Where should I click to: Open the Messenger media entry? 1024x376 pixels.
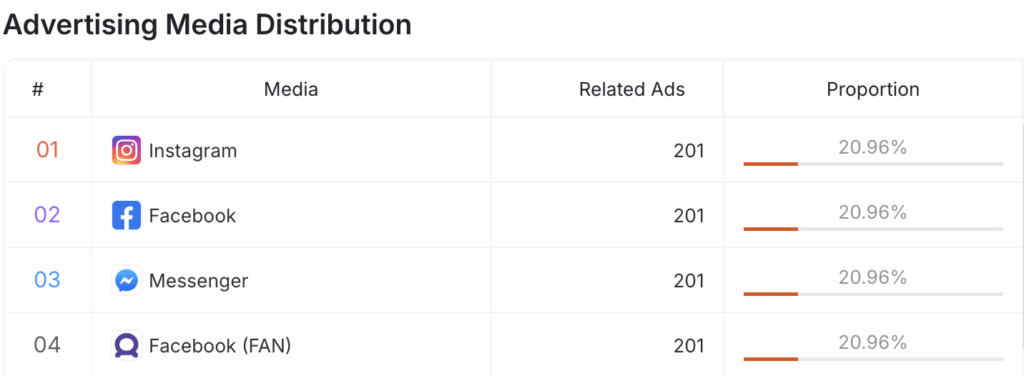(199, 281)
